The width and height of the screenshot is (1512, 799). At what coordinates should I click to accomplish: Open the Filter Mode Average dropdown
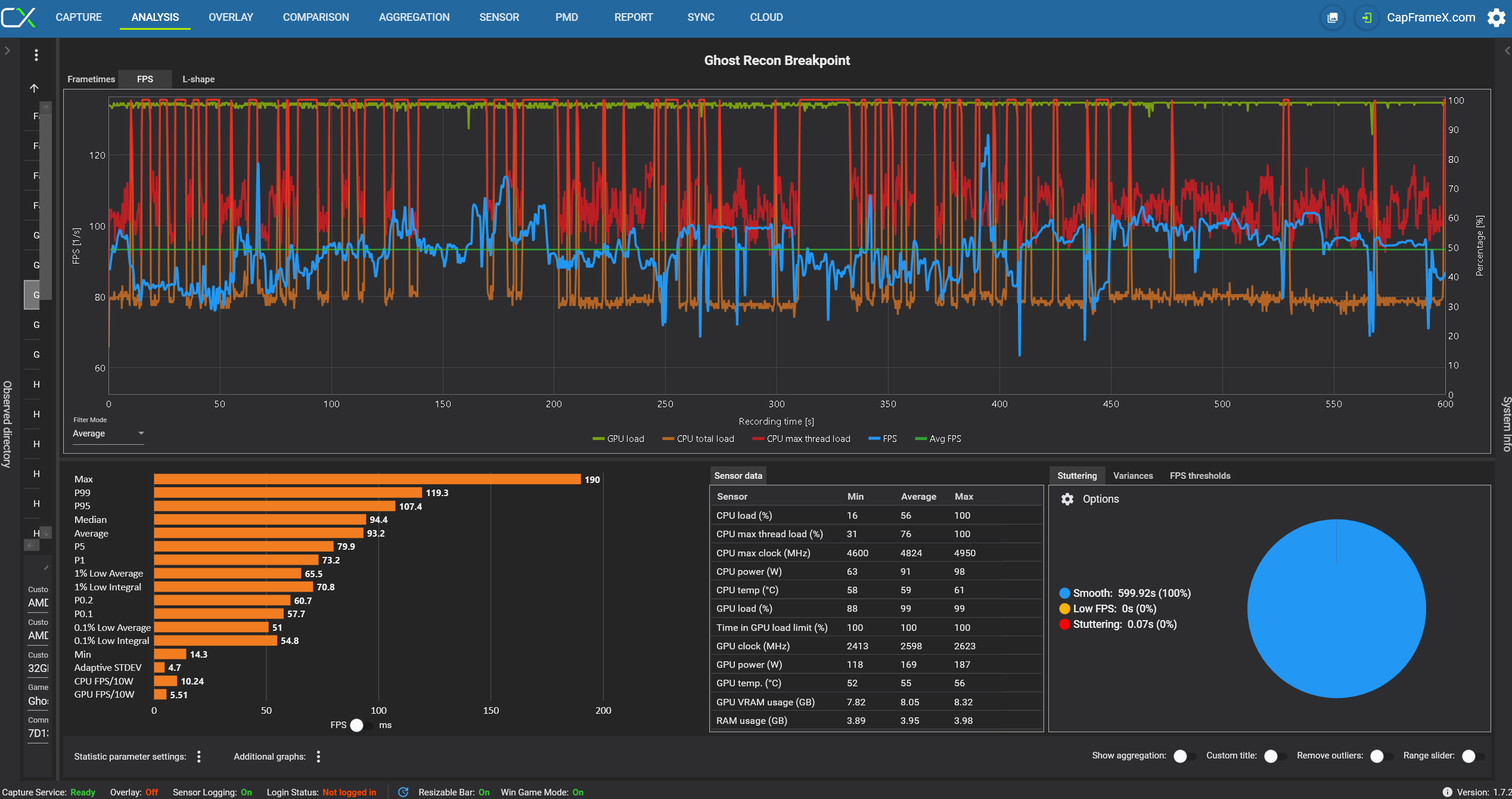108,433
